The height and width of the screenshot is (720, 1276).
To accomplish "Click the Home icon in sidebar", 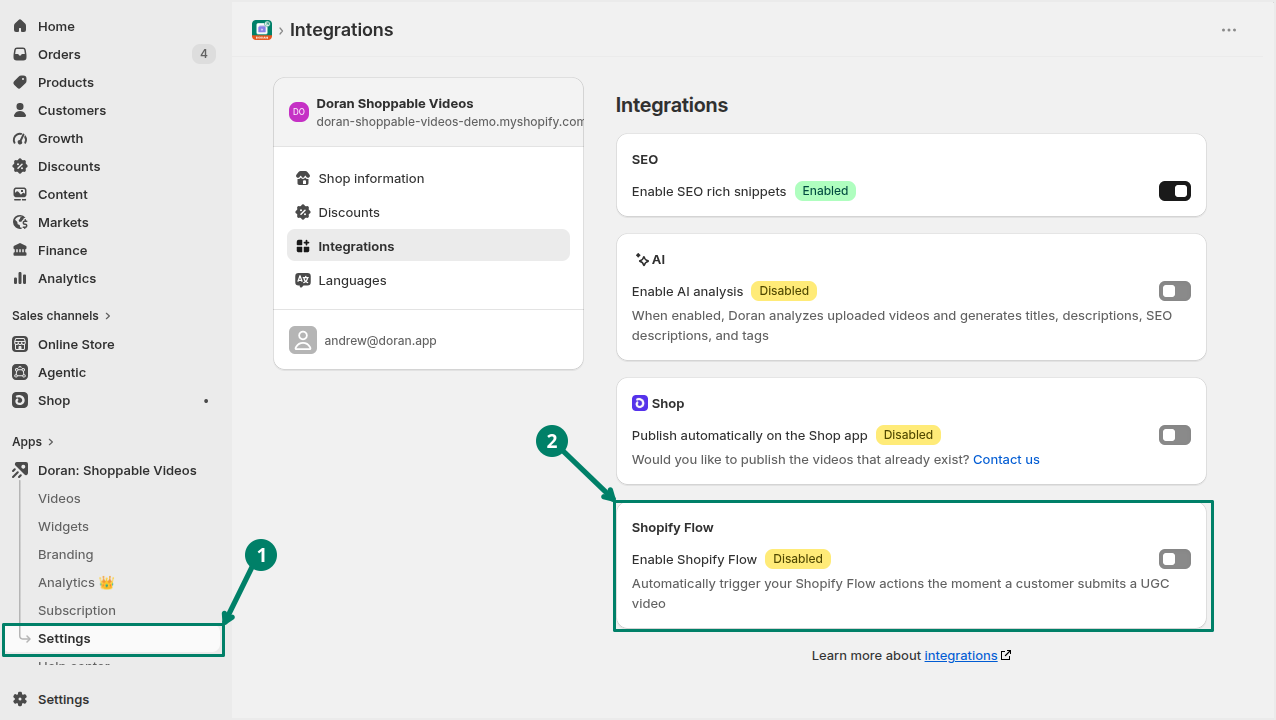I will point(20,26).
